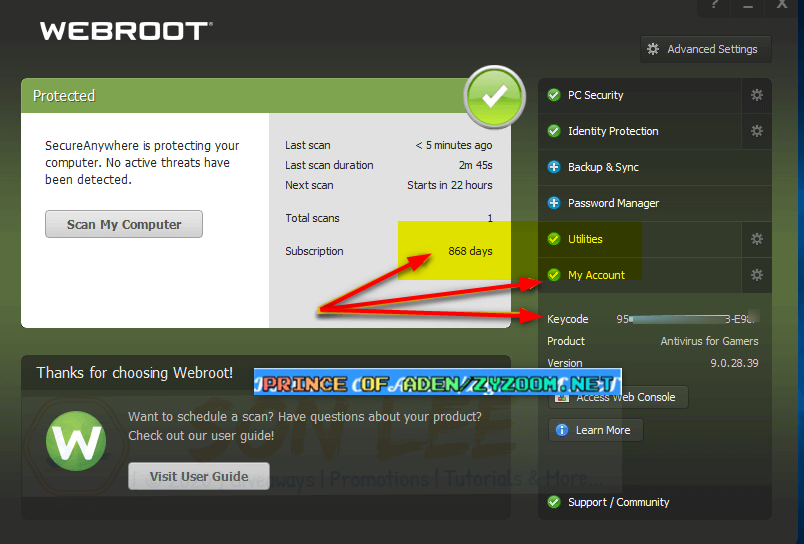Image resolution: width=804 pixels, height=544 pixels.
Task: Click Visit User Guide button
Action: (198, 476)
